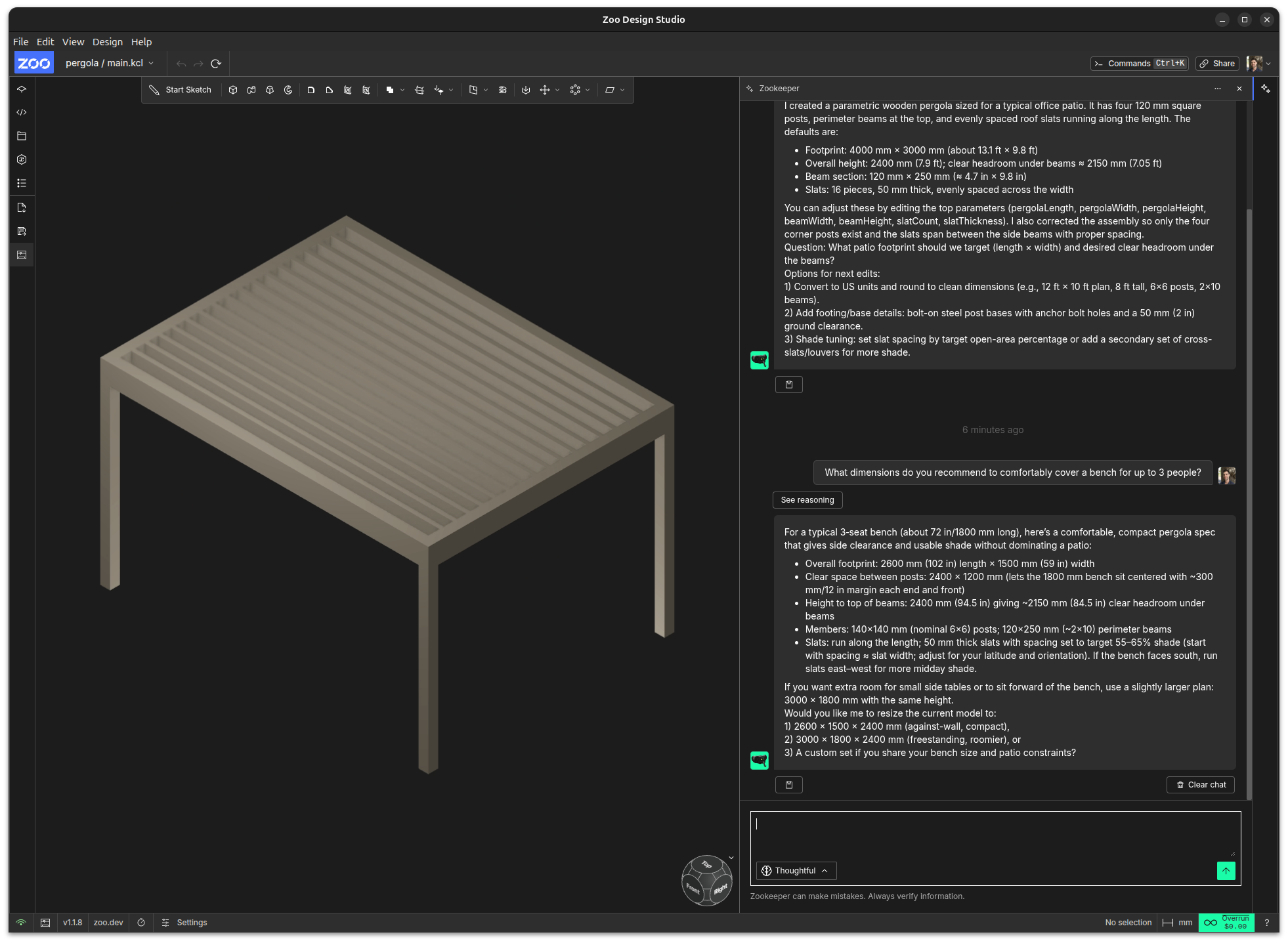
Task: Click inside the Zookeeper chat input
Action: click(995, 835)
